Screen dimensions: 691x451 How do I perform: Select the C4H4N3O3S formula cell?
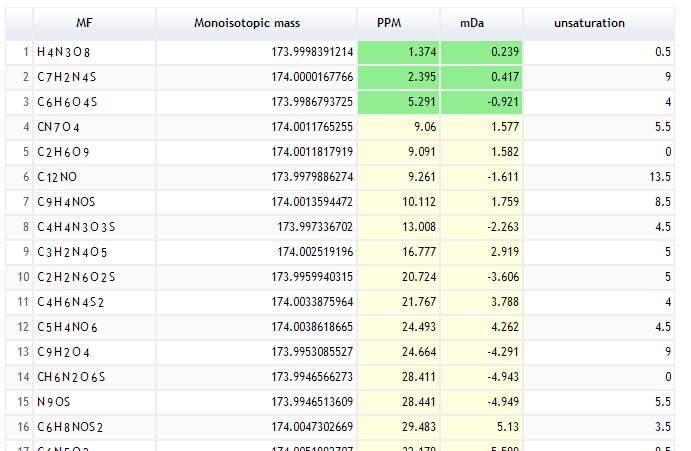pos(94,227)
